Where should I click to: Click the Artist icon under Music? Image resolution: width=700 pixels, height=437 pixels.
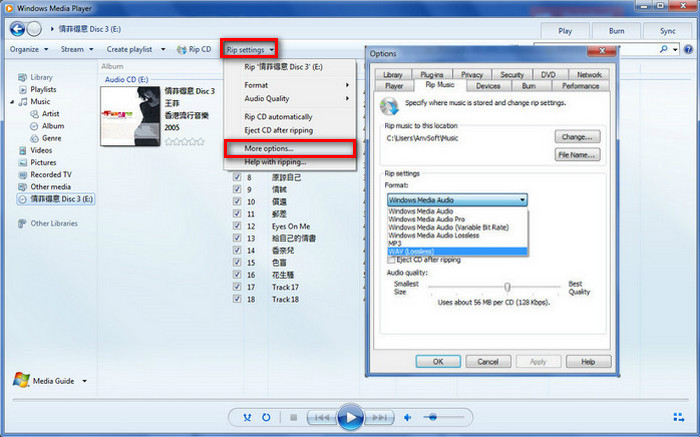(x=34, y=114)
